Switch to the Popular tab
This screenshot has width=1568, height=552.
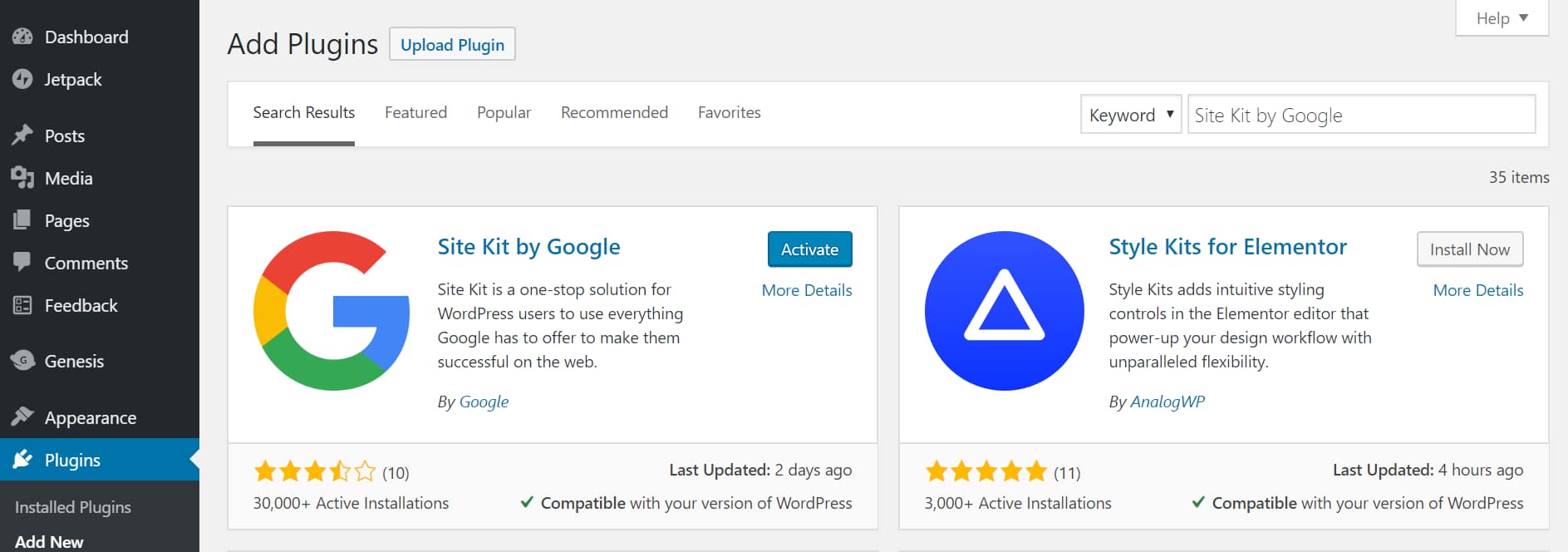[504, 112]
